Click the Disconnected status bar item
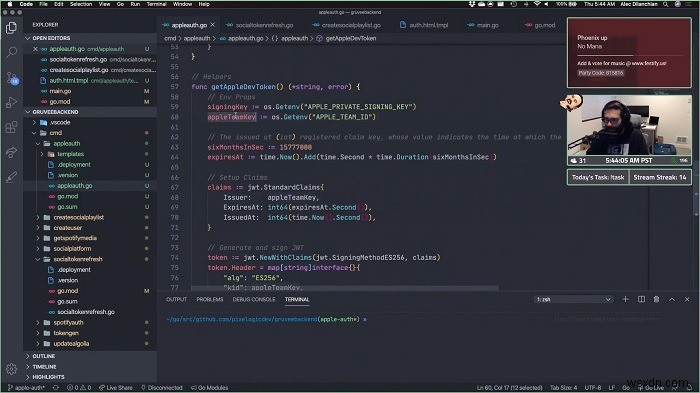 coord(162,388)
